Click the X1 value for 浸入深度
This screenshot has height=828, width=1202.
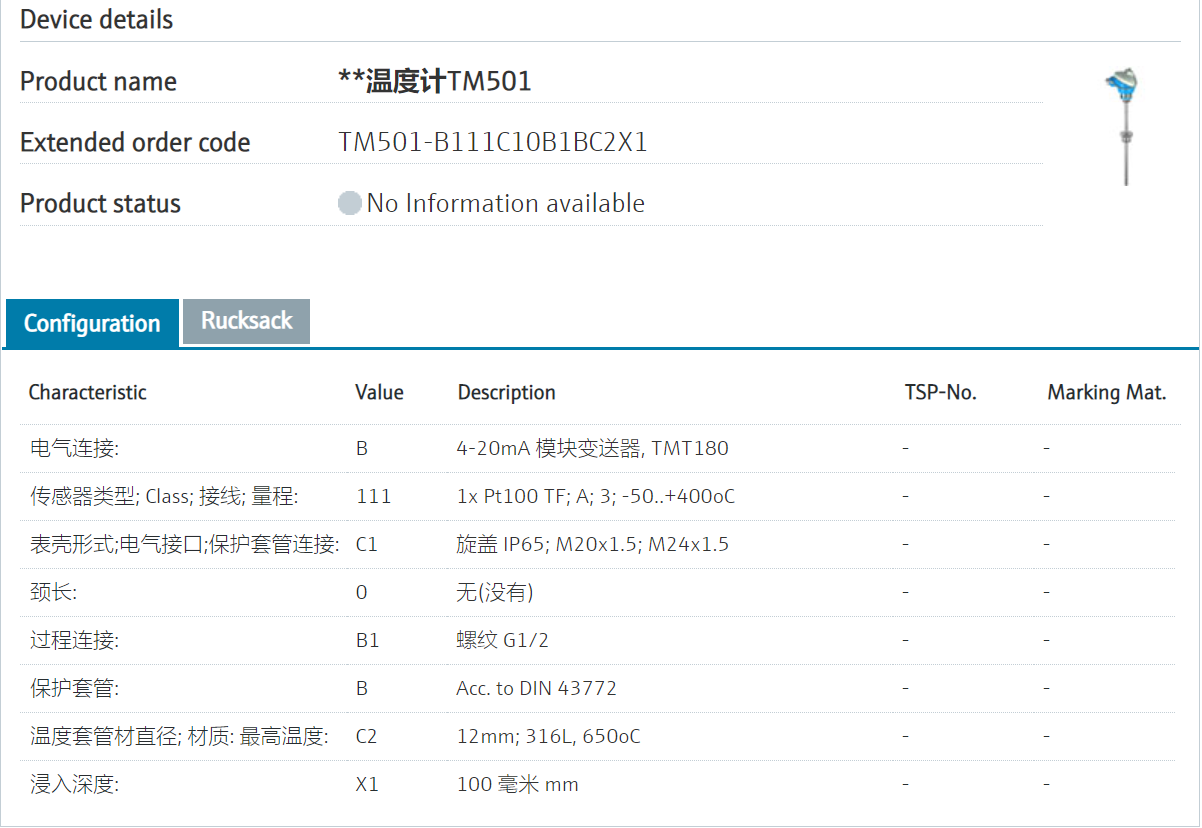click(367, 785)
